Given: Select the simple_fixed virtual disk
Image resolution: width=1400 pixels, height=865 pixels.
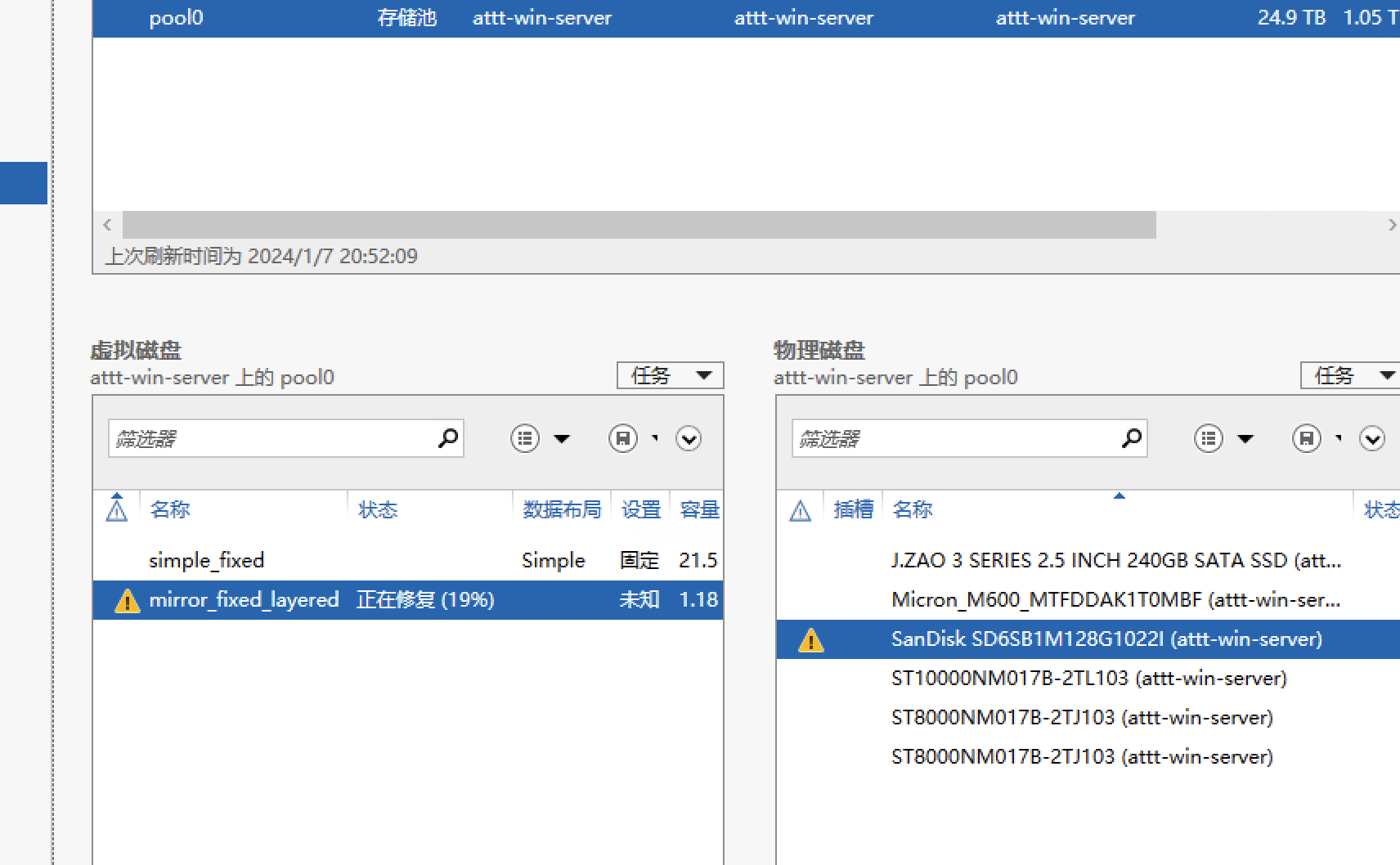Looking at the screenshot, I should tap(408, 560).
